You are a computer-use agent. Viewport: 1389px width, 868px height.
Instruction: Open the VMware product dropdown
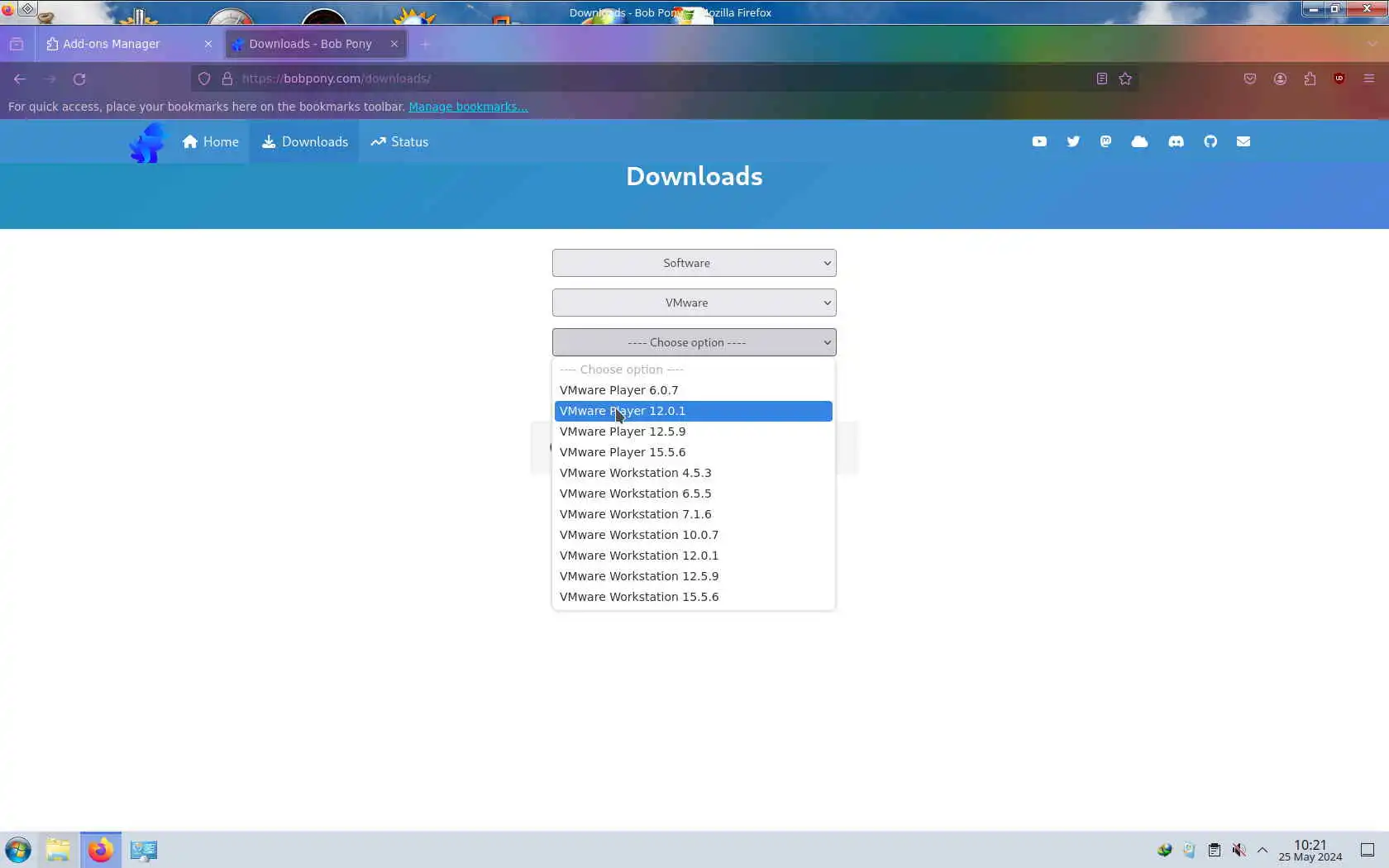(694, 303)
